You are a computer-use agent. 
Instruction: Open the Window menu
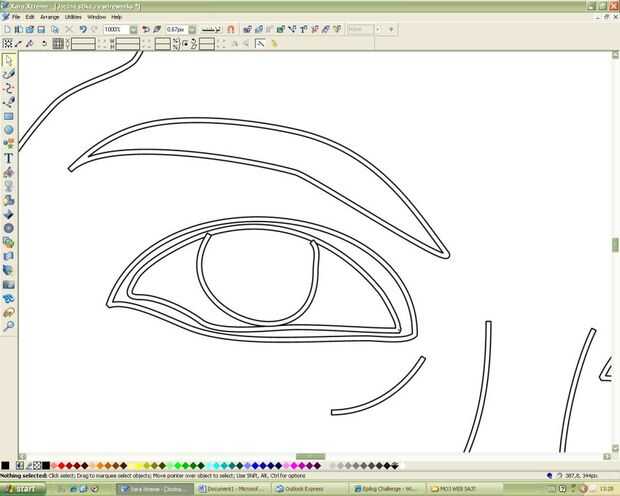[96, 17]
